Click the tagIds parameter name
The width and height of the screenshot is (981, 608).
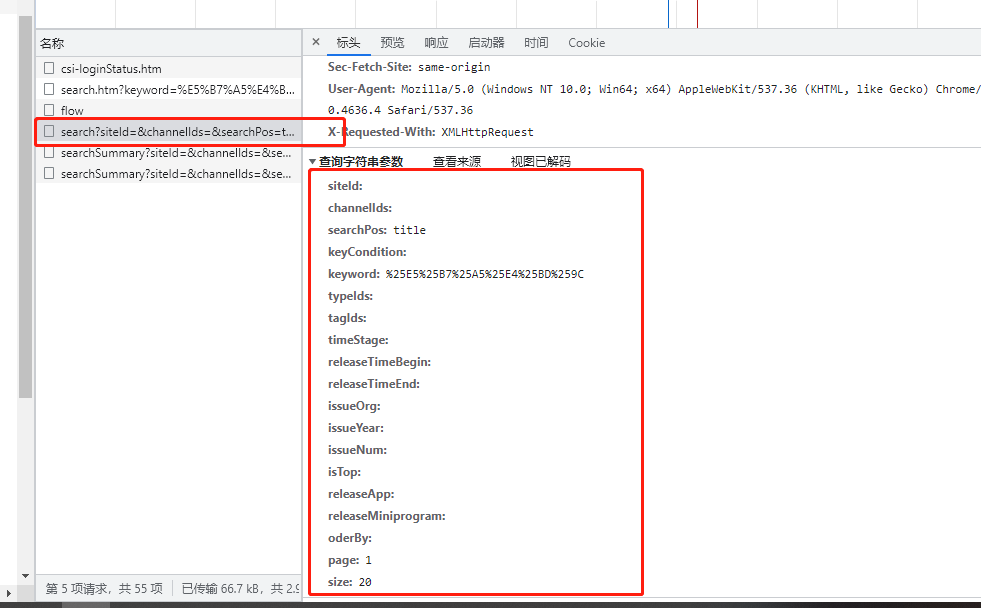point(347,318)
